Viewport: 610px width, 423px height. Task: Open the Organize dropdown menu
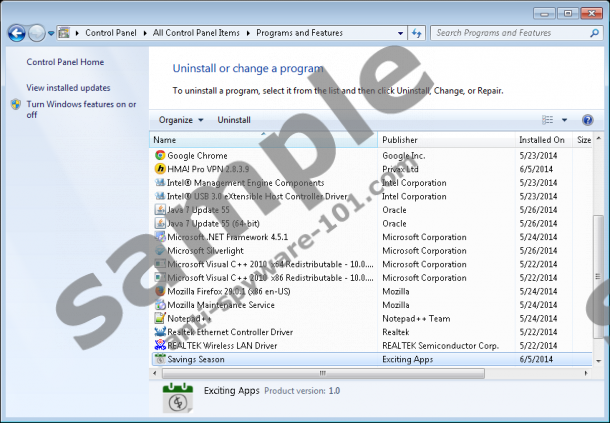pos(180,120)
